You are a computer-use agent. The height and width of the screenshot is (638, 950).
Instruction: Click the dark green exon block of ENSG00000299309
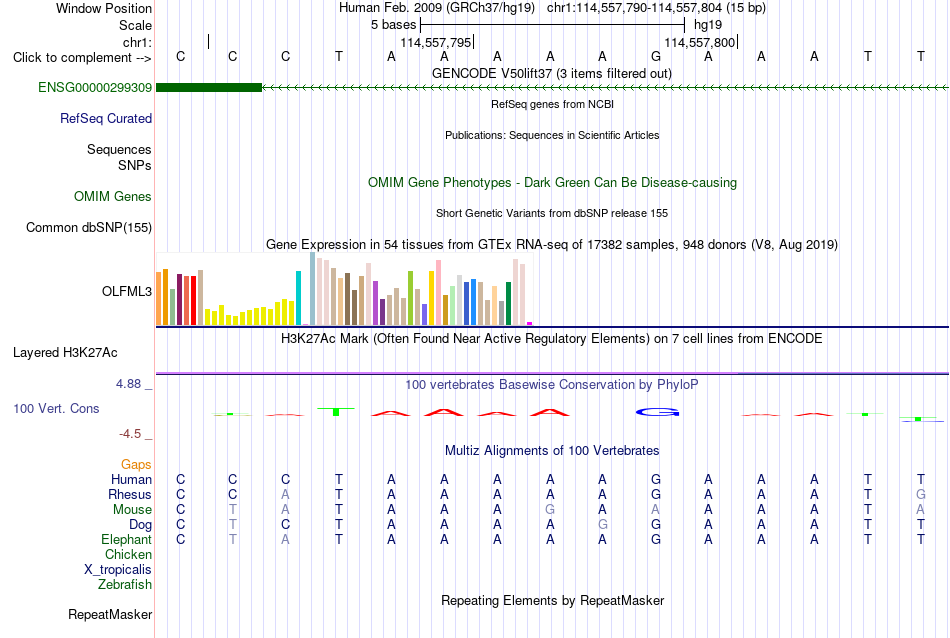point(209,88)
